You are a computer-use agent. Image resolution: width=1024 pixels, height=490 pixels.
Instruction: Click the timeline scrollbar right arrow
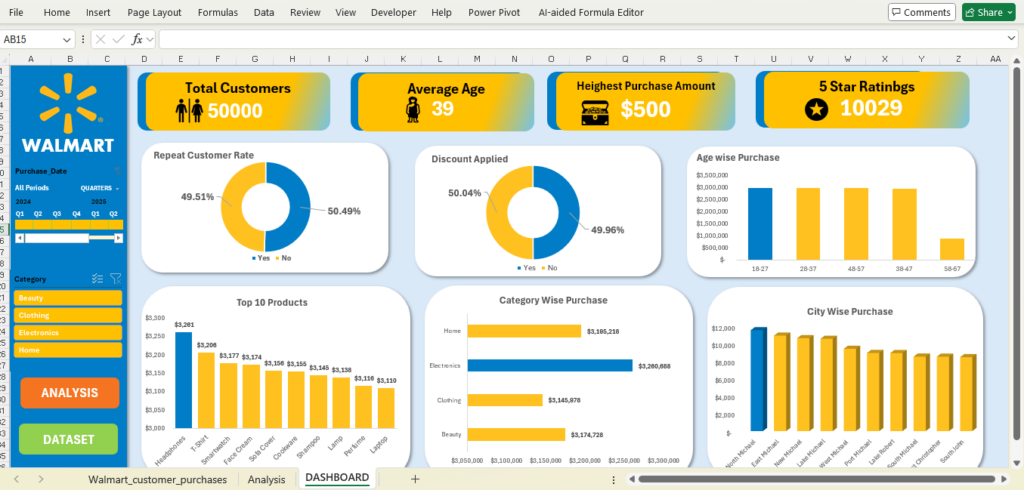118,238
